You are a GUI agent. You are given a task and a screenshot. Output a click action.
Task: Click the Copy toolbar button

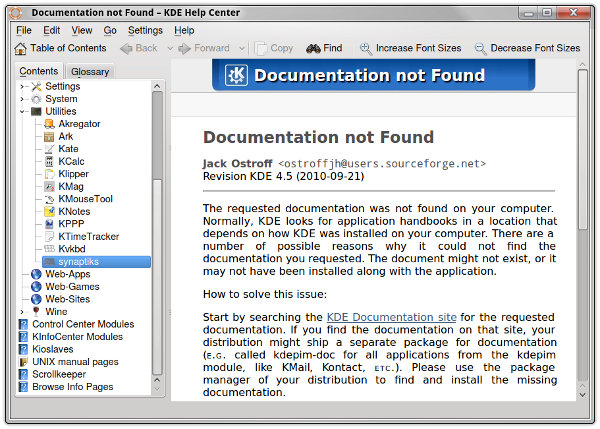(275, 48)
